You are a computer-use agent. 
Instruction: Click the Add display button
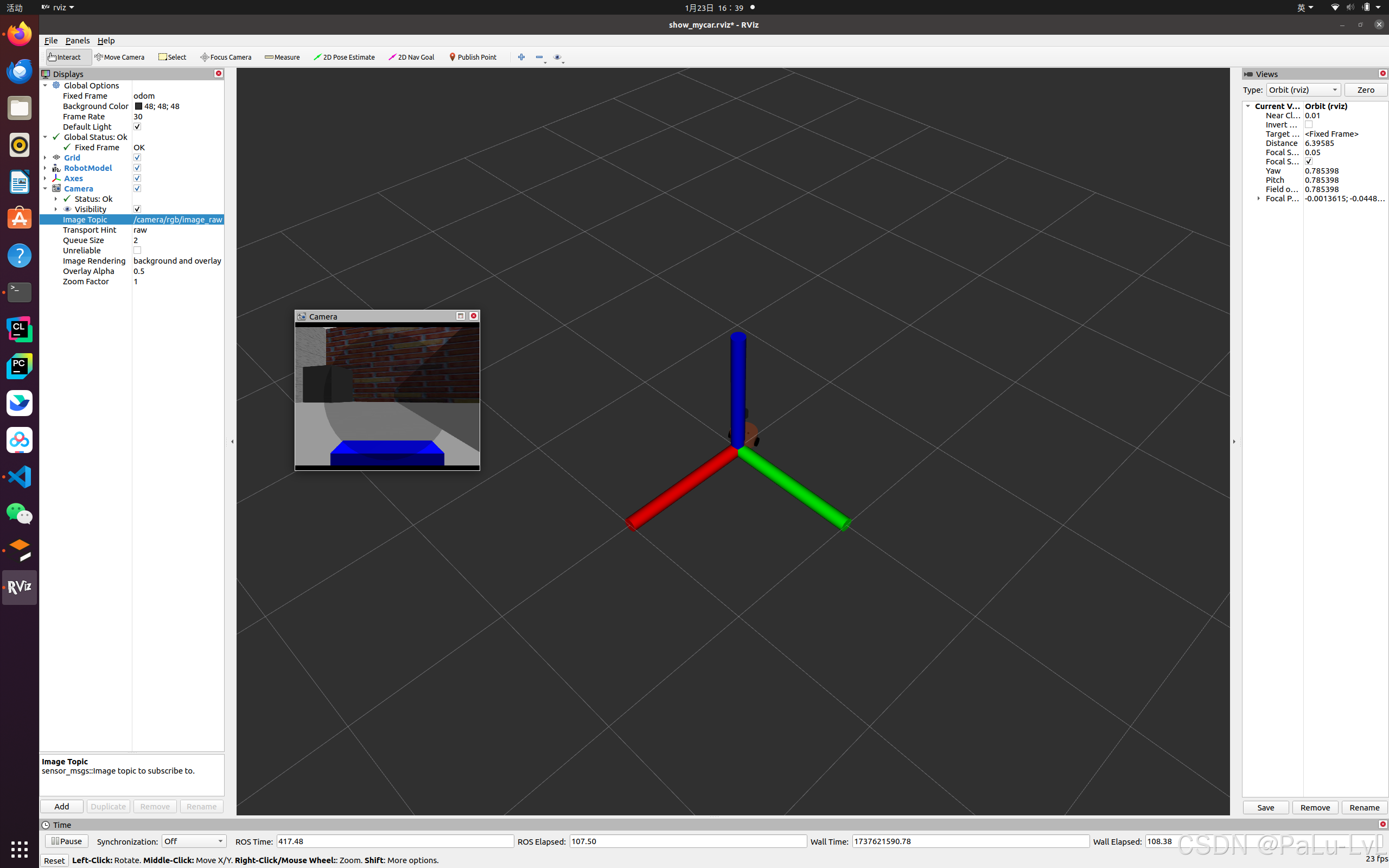pyautogui.click(x=61, y=807)
